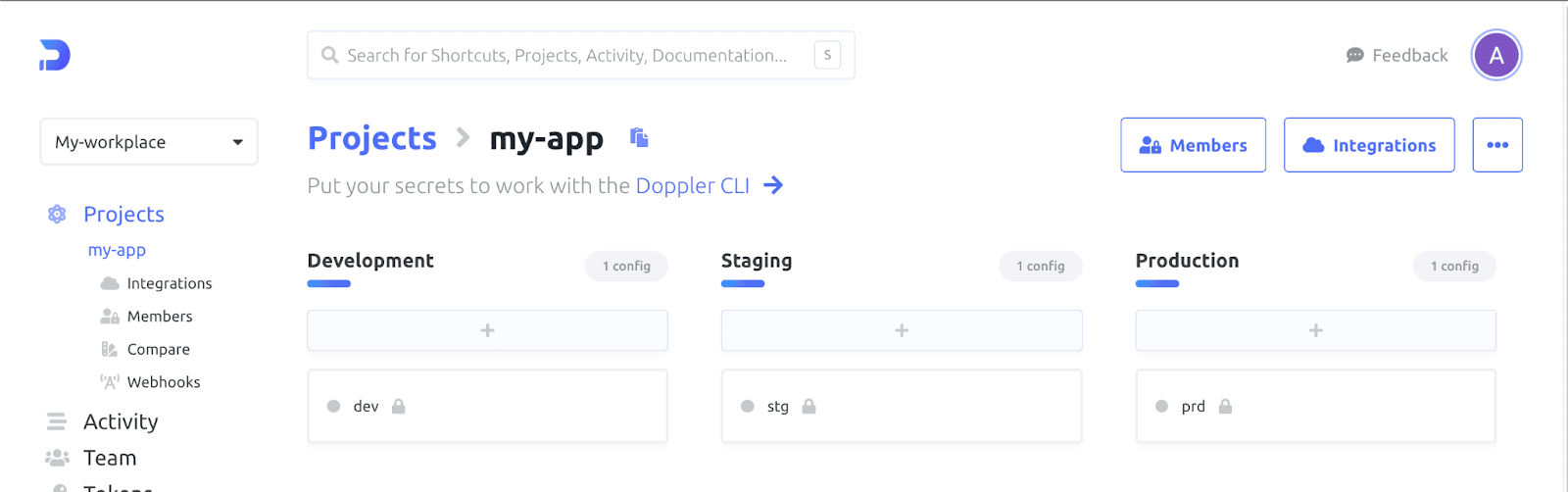This screenshot has height=492, width=1568.
Task: Add a config to Staging environment
Action: pos(902,331)
